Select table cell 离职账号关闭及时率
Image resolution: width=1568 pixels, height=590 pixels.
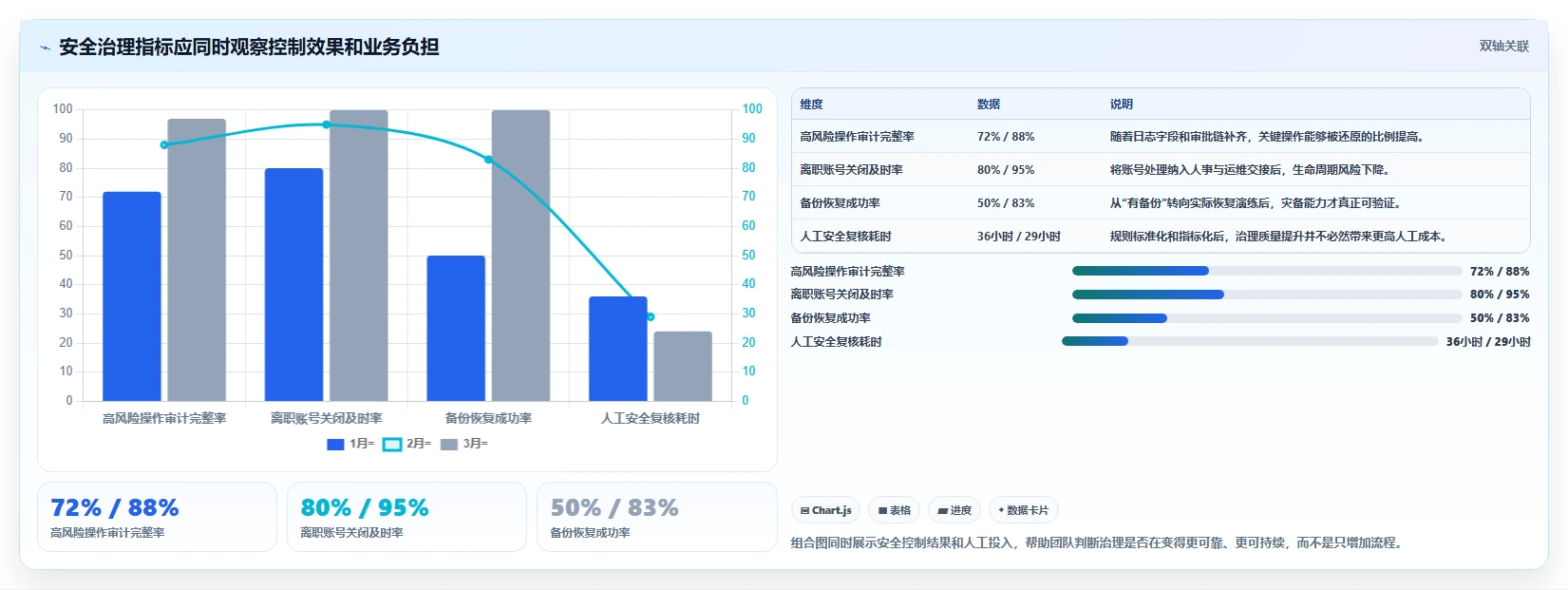[851, 170]
